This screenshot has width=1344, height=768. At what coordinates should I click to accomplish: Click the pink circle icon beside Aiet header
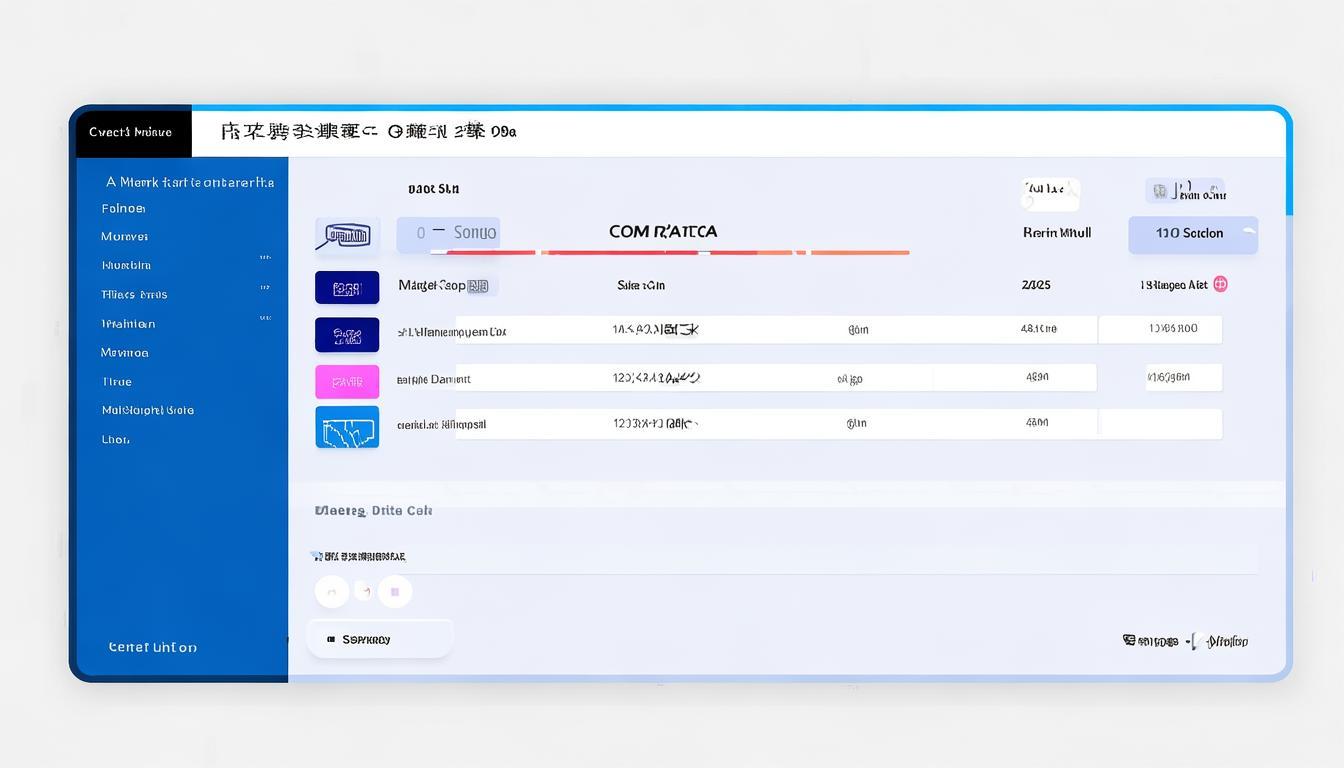[x=1220, y=284]
